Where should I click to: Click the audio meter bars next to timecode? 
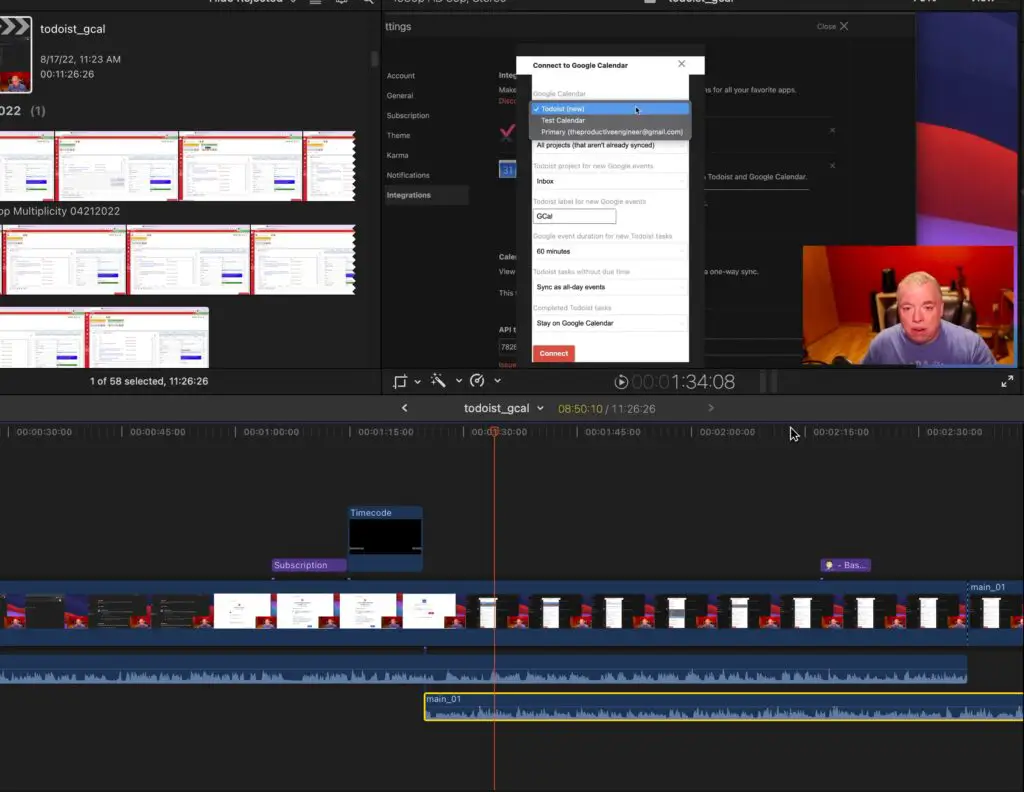click(x=769, y=381)
